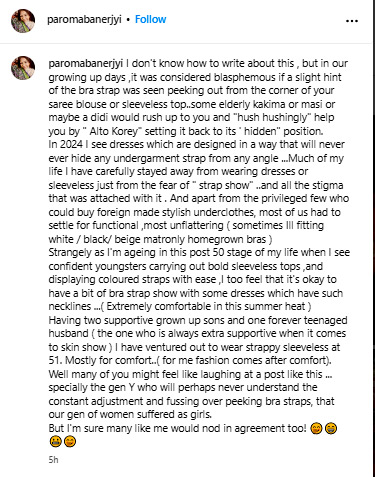The image size is (375, 477).
Task: Click the Follow link beside the username
Action: [x=150, y=19]
